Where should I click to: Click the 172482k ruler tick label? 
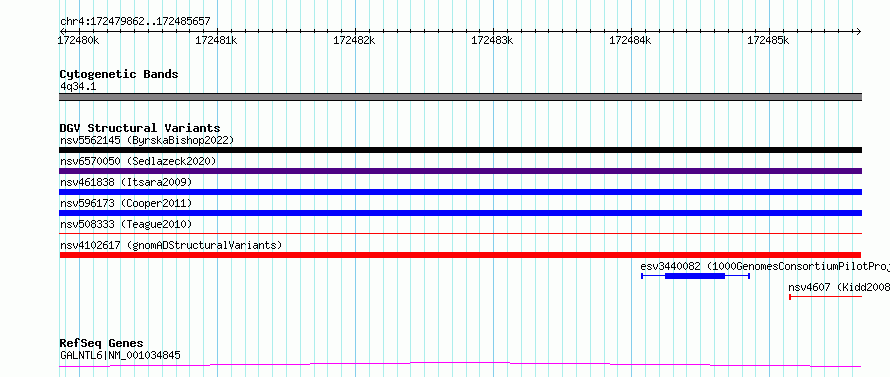pos(354,40)
